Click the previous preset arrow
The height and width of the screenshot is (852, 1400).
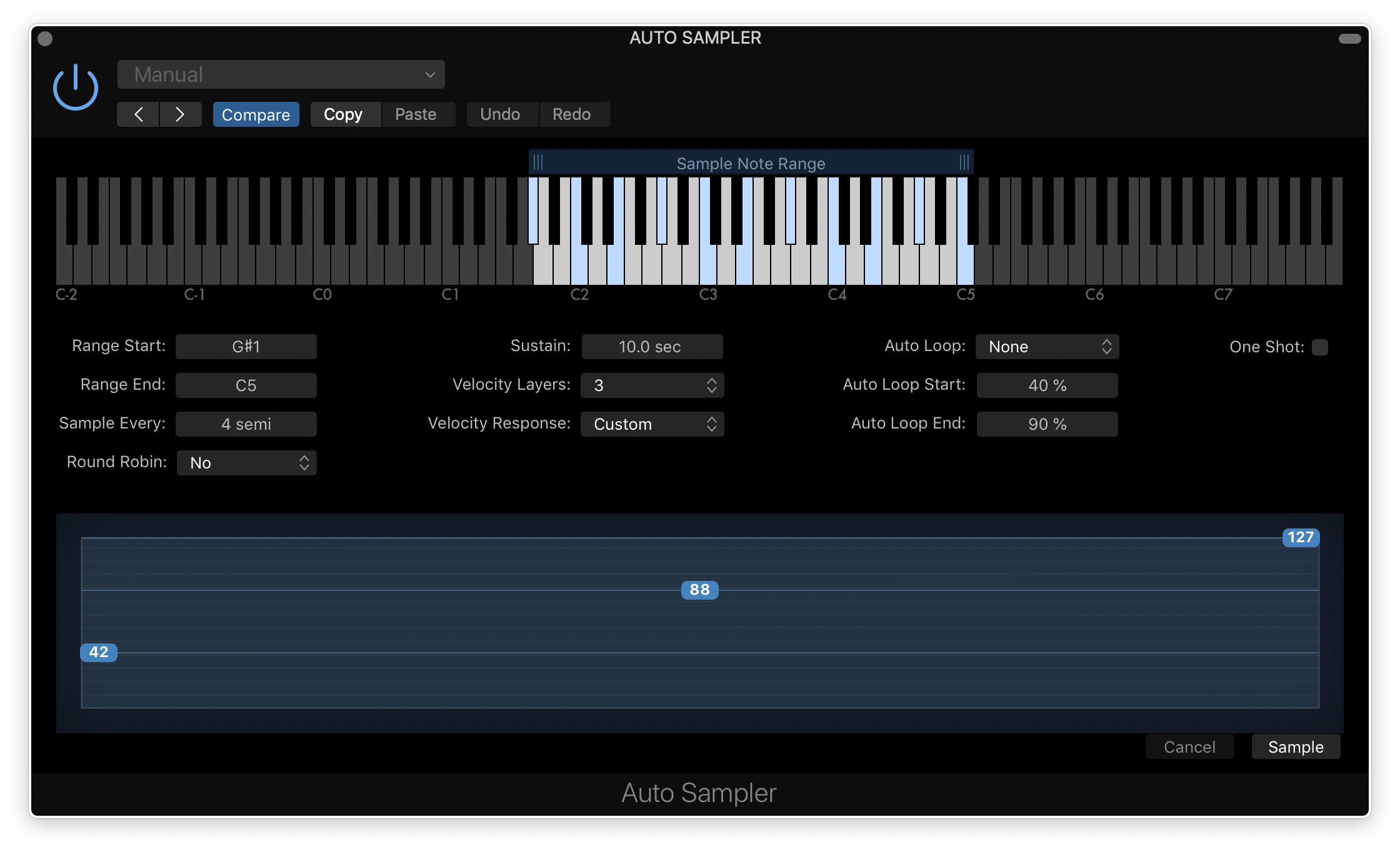[138, 114]
